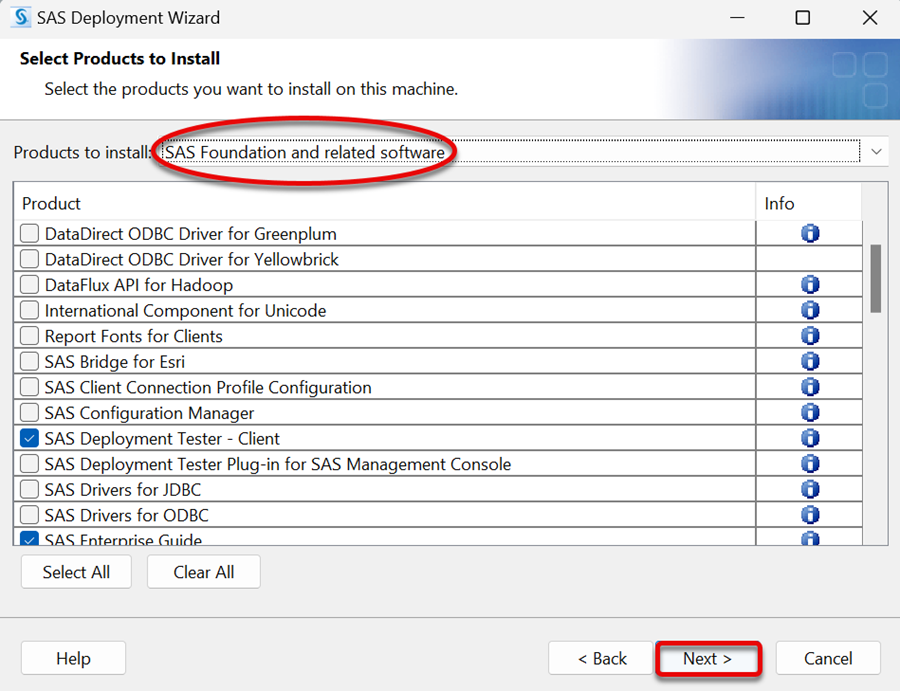Enable DataFlux API for Hadoop checkbox
The height and width of the screenshot is (691, 900).
click(29, 285)
